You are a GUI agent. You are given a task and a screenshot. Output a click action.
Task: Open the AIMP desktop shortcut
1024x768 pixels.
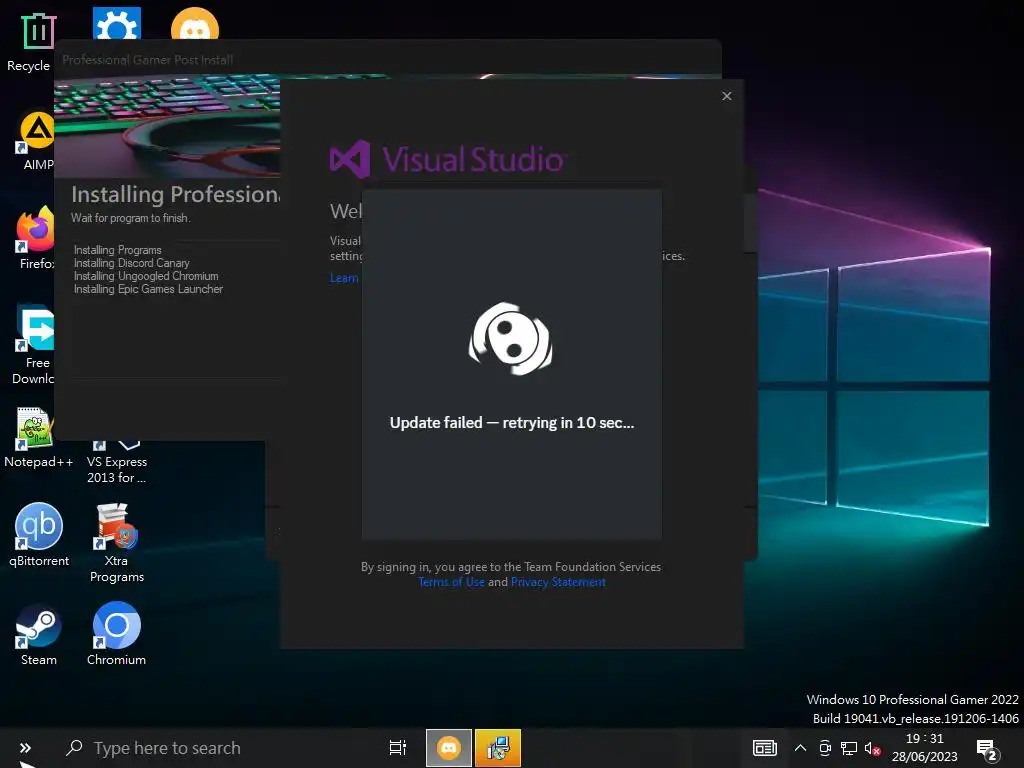click(x=37, y=133)
